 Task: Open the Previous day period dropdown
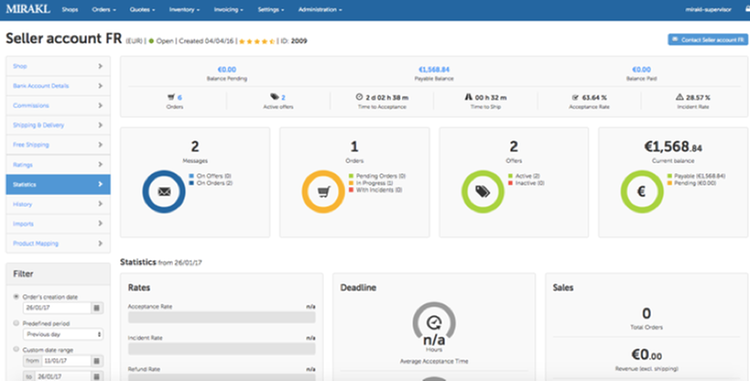click(63, 334)
